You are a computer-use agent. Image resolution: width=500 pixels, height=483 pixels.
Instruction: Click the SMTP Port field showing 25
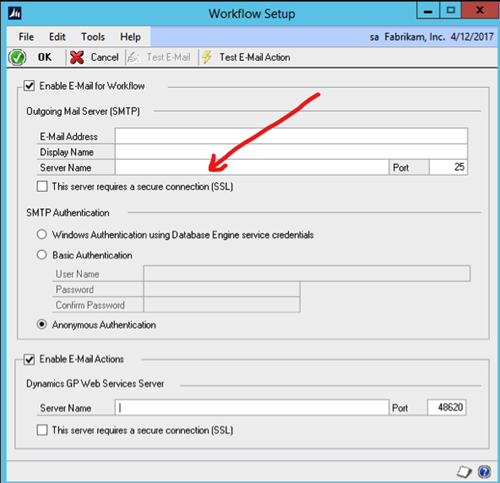coord(448,167)
